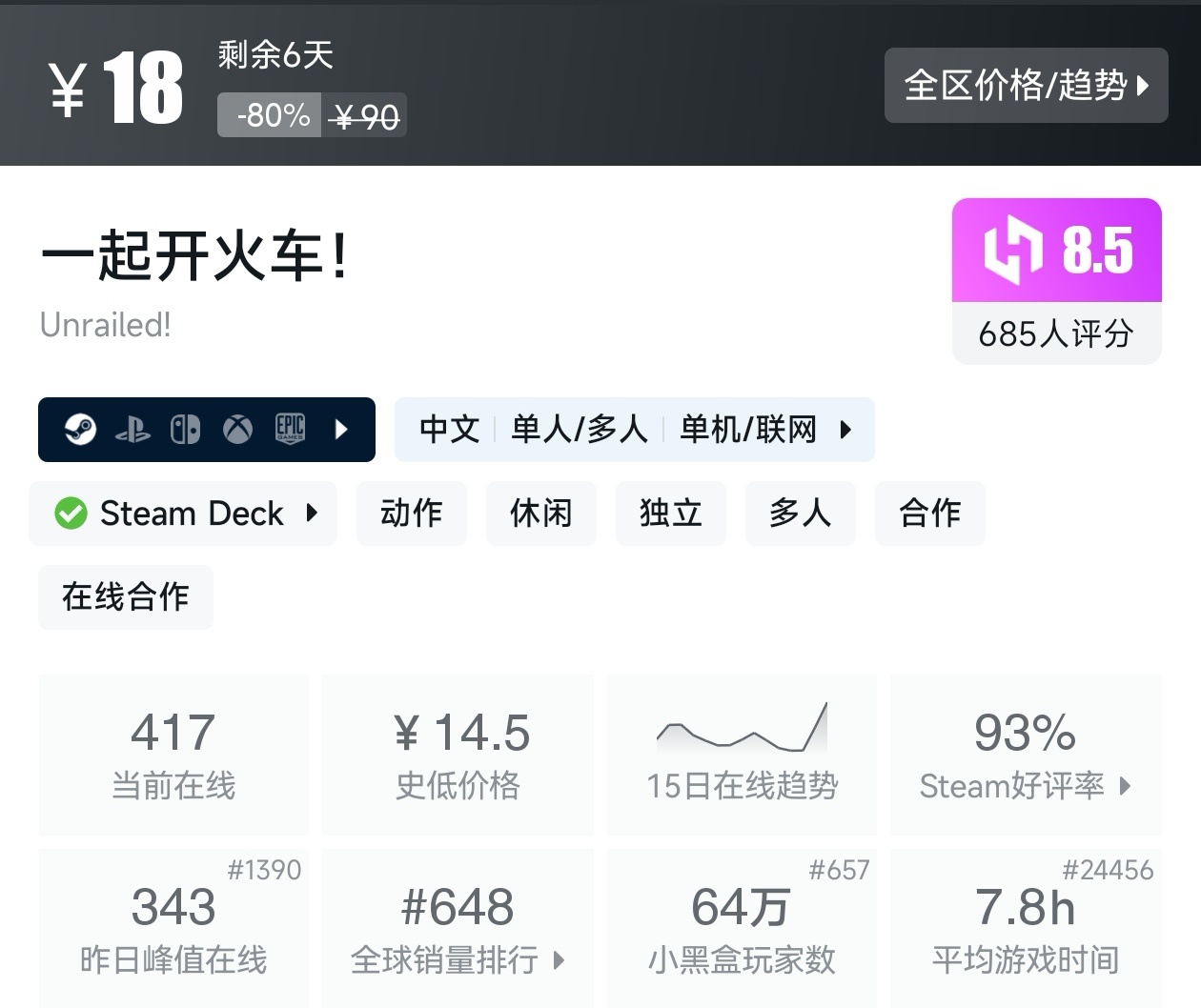Expand the platform list arrow
The image size is (1201, 1008).
point(341,430)
